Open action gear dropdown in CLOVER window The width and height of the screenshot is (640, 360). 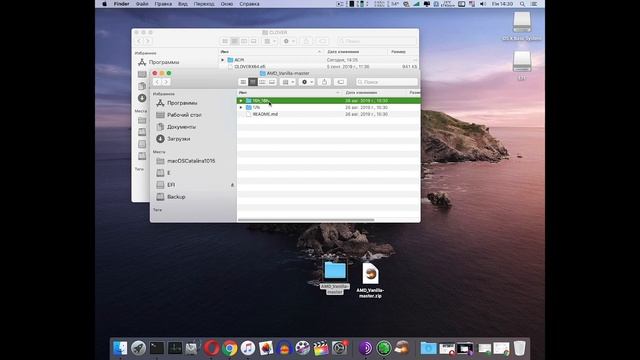click(289, 41)
